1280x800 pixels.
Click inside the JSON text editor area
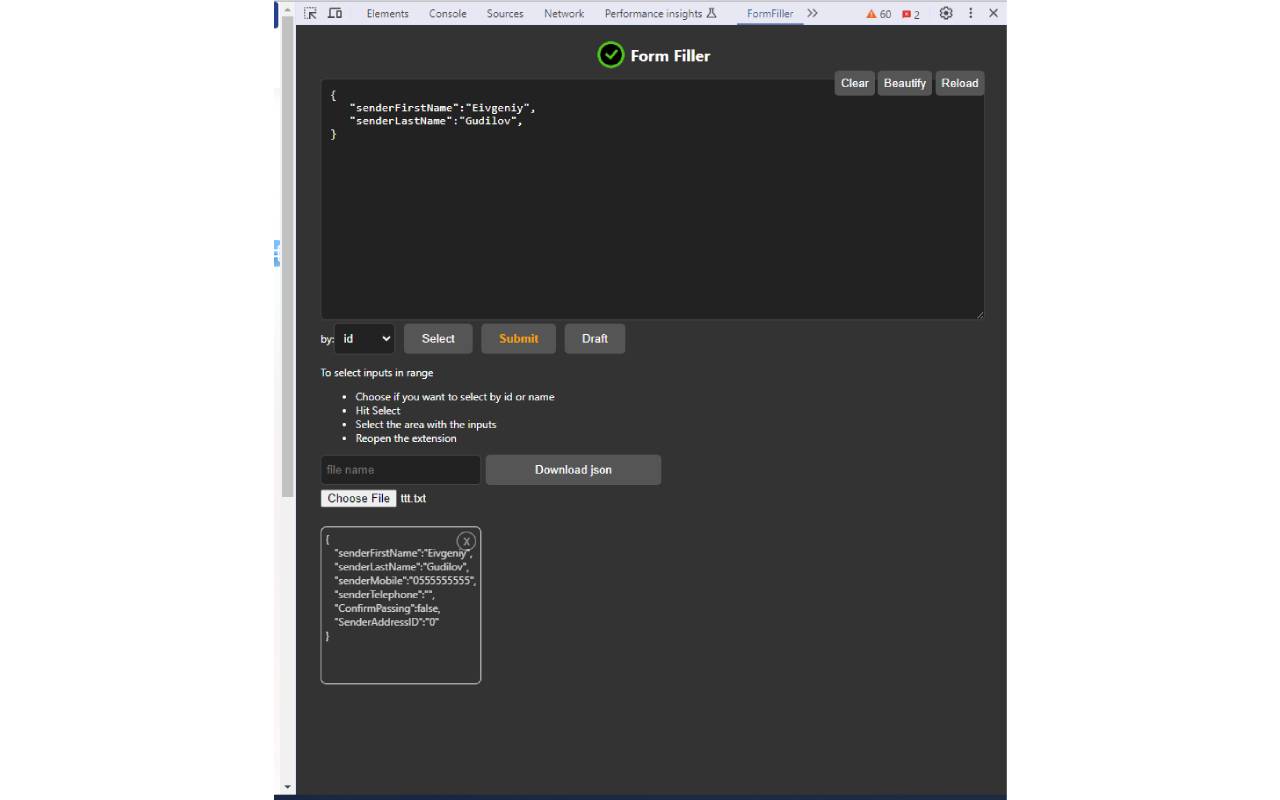tap(652, 199)
